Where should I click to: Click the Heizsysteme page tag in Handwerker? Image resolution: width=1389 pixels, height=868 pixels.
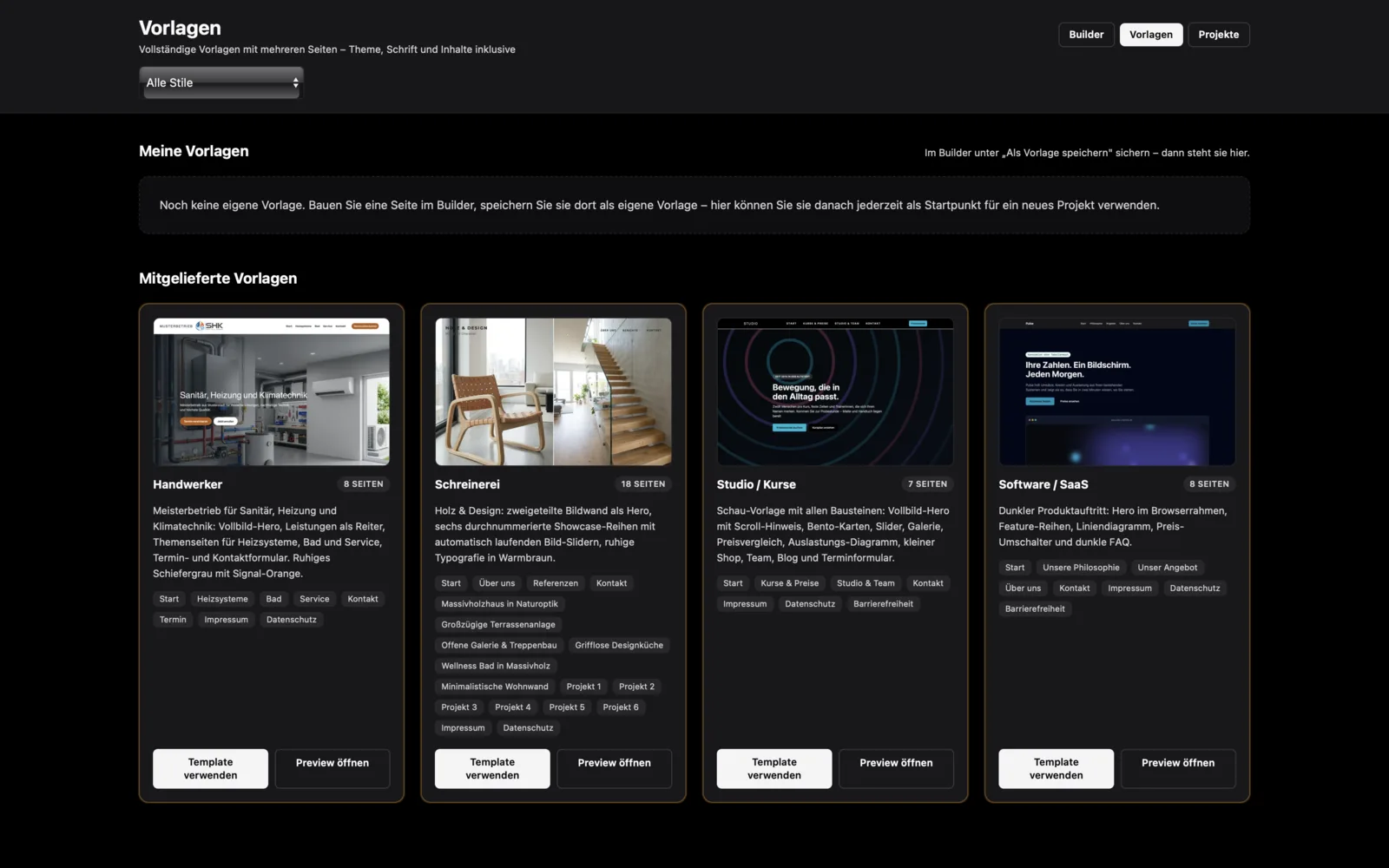(x=222, y=599)
